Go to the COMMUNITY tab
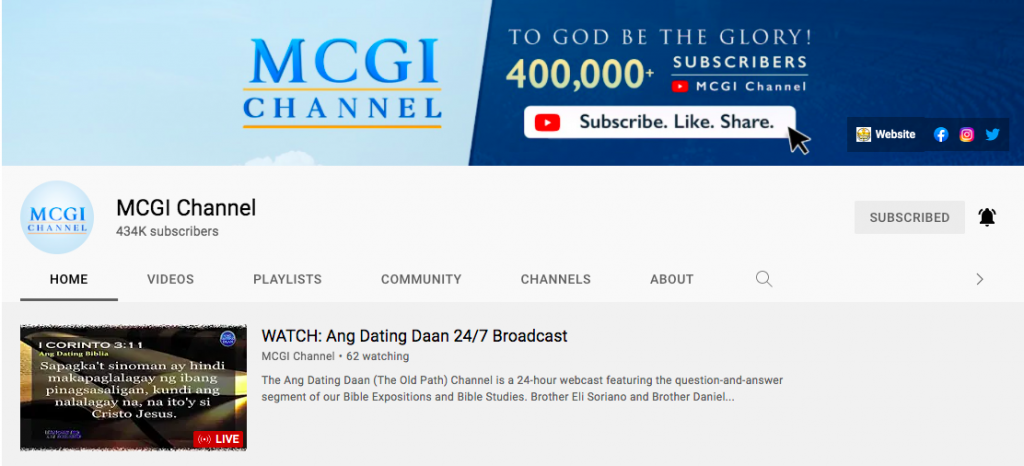 point(421,279)
